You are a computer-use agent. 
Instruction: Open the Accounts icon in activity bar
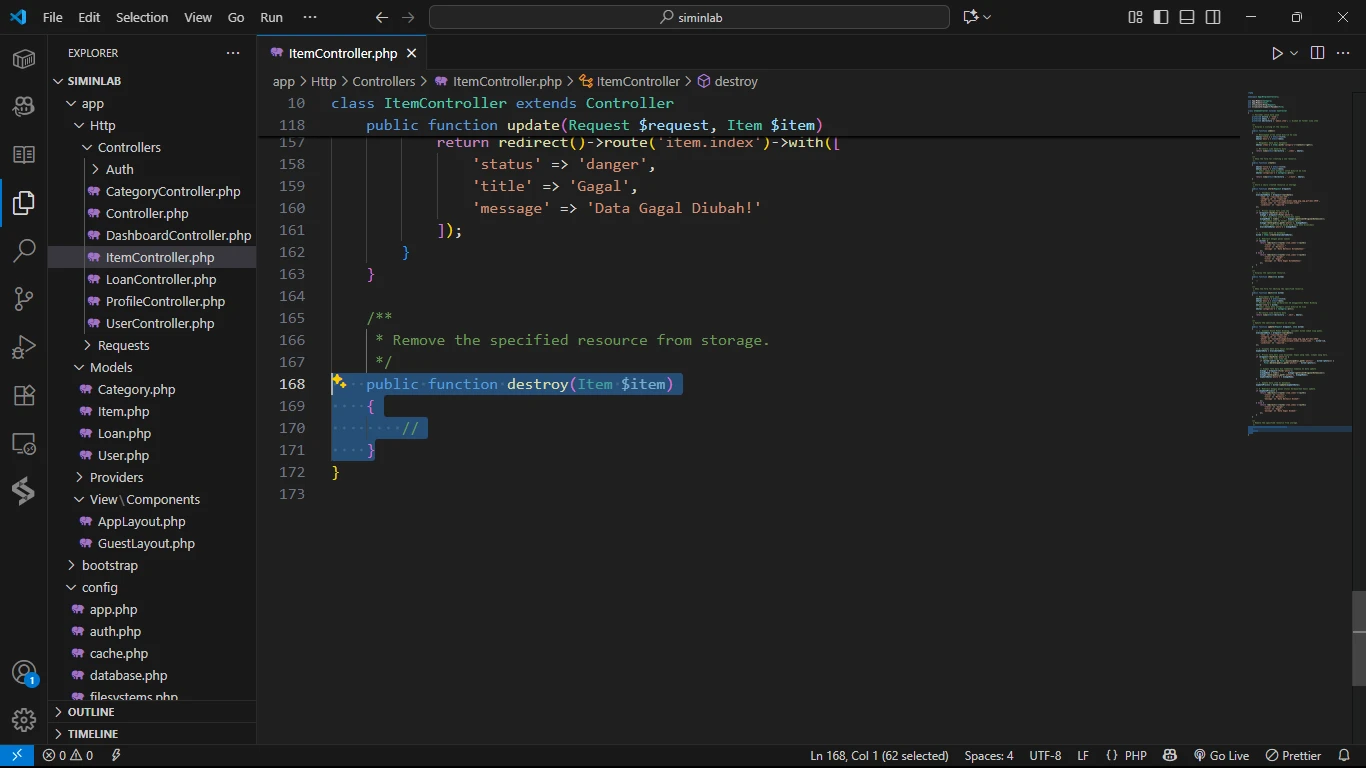pos(24,673)
